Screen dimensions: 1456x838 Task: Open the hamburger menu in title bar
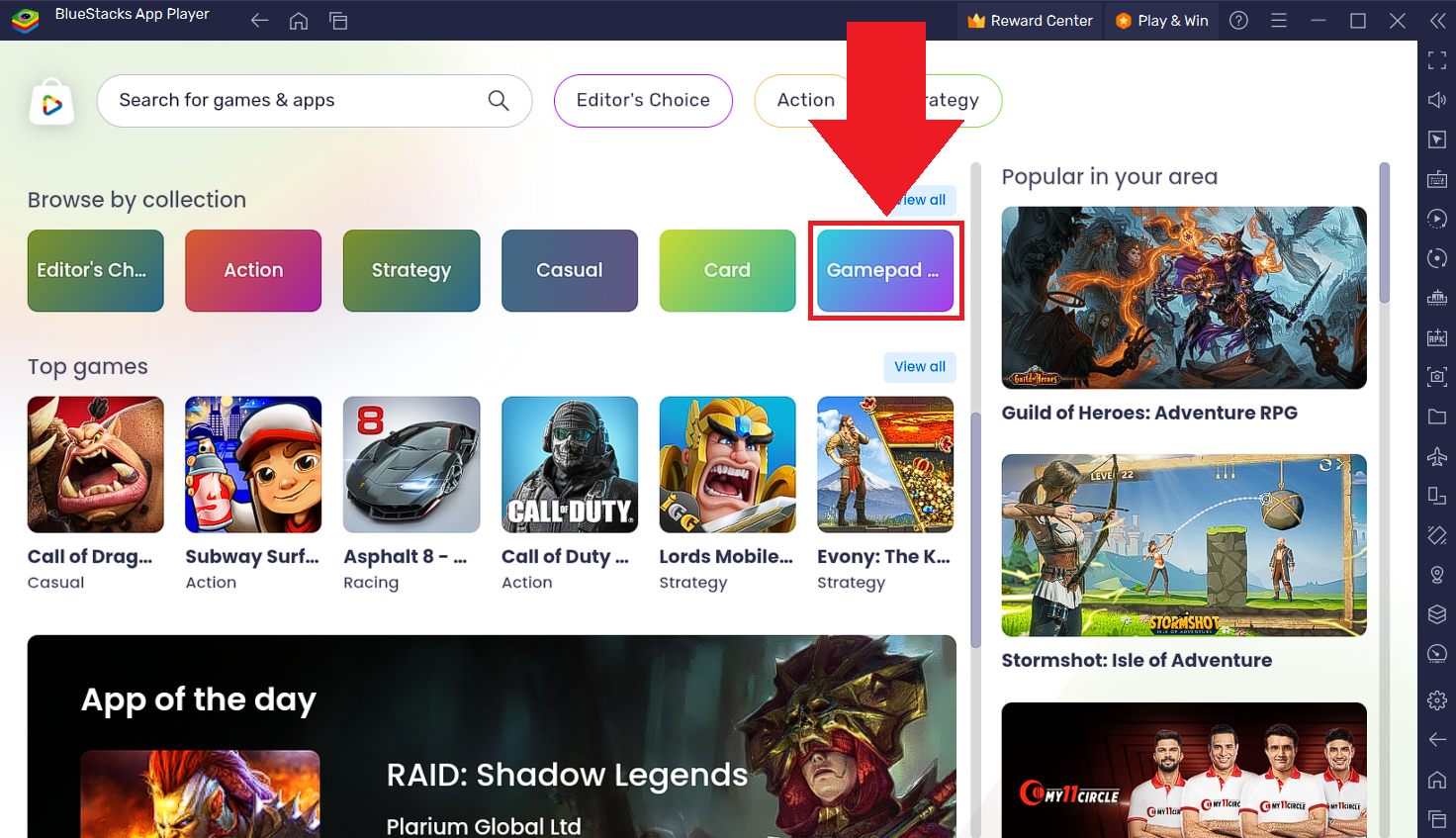point(1279,21)
